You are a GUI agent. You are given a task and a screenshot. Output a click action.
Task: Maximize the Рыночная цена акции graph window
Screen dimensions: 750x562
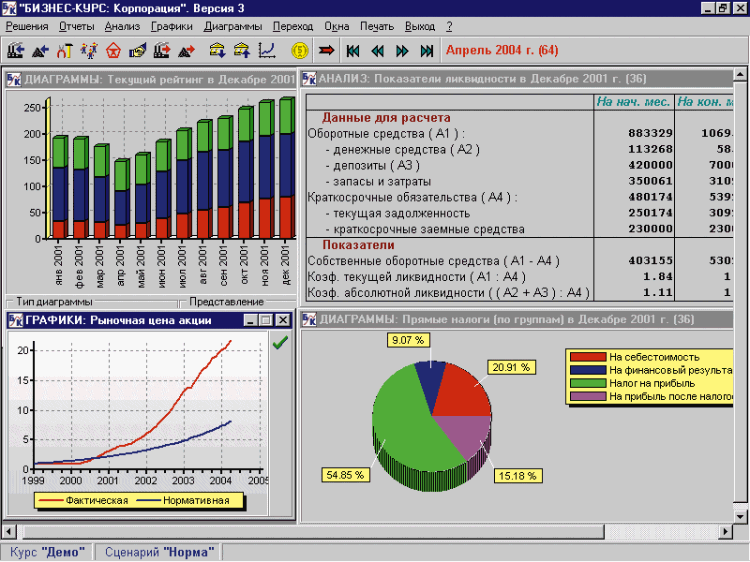point(267,320)
